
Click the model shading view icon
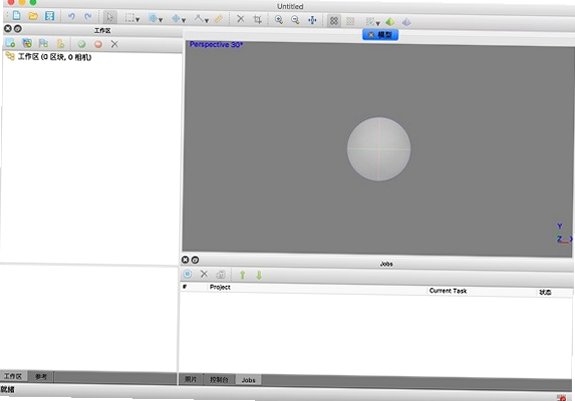[370, 22]
